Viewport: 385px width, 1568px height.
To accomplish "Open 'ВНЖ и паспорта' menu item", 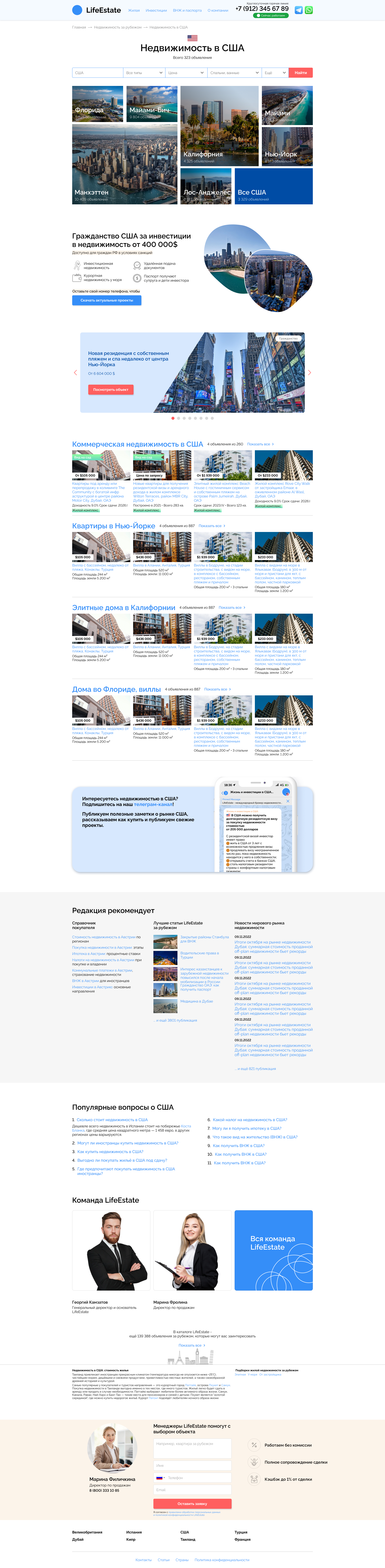I will coord(187,10).
